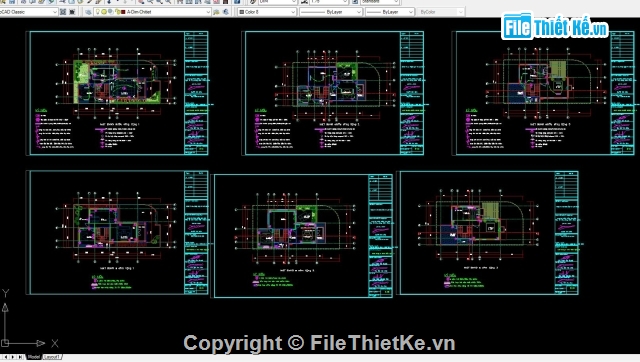Click the Color 8 gray swatch
Screen dimensions: 640x362
coord(242,12)
